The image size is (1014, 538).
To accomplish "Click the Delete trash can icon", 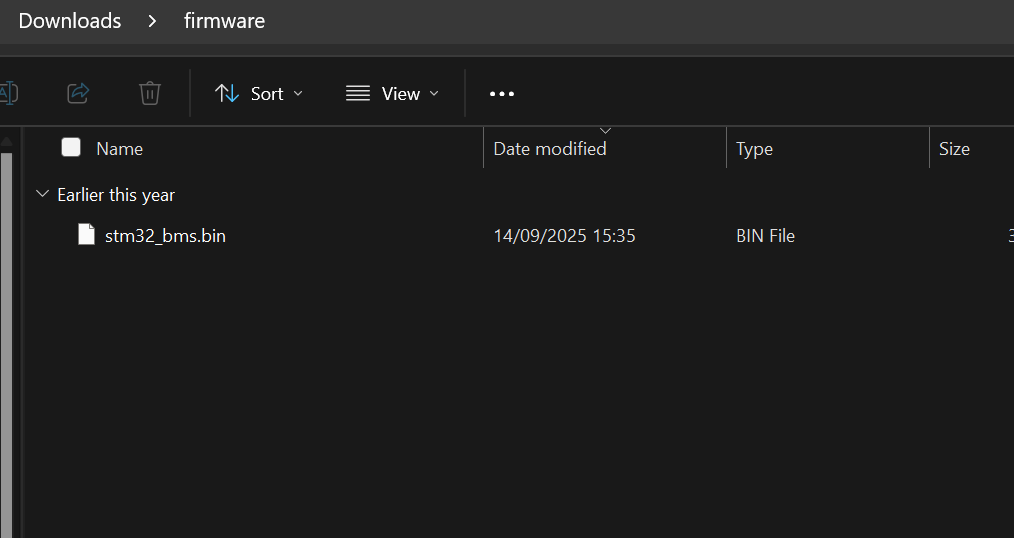I will (x=150, y=93).
